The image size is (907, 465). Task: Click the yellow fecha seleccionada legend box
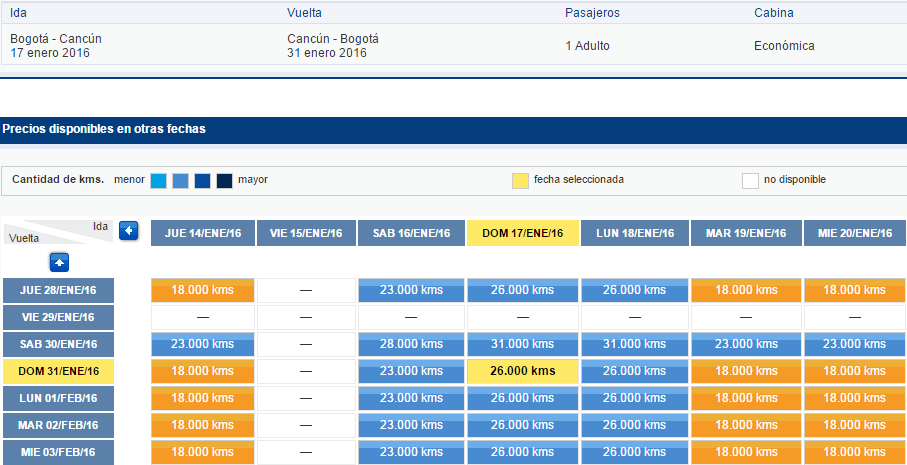coord(521,181)
